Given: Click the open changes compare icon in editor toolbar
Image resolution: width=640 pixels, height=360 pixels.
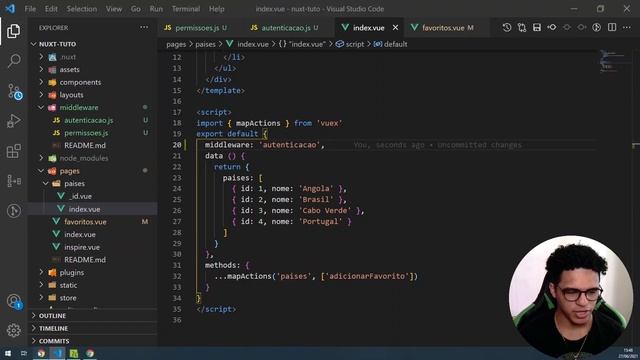Looking at the screenshot, I should 522,27.
